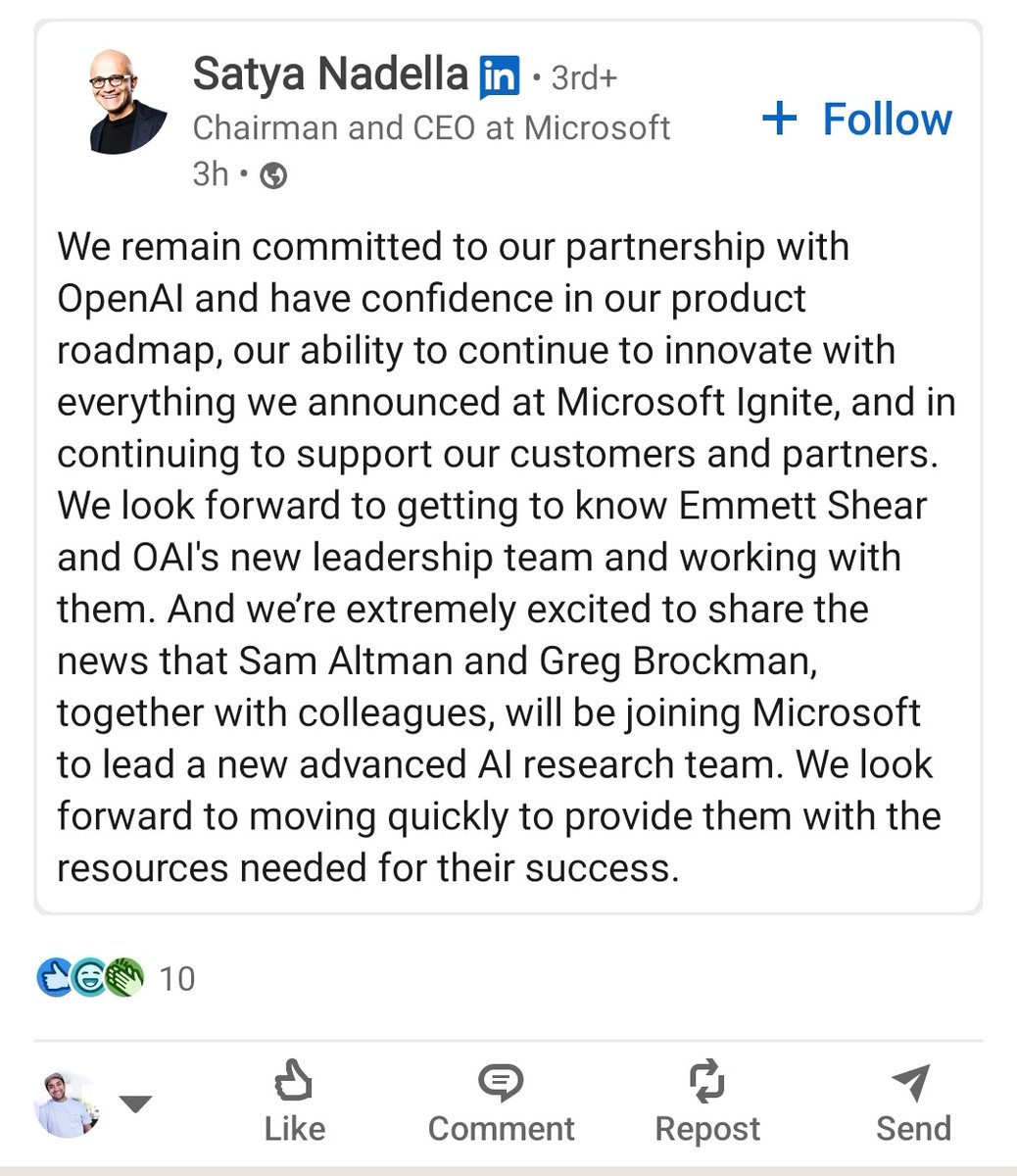
Task: Click the globe public visibility icon
Action: click(x=273, y=176)
